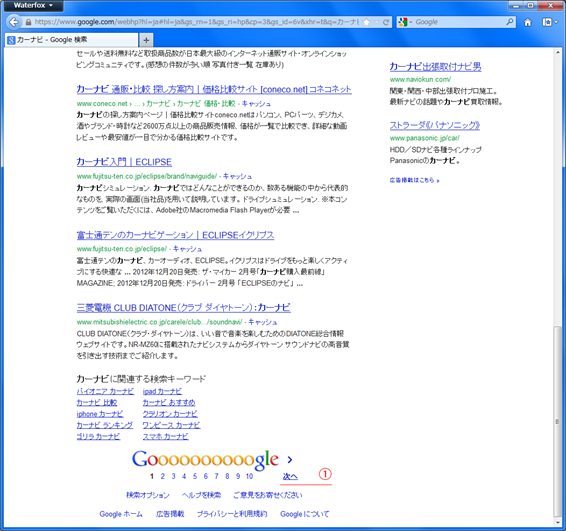Image resolution: width=566 pixels, height=531 pixels.
Task: Open the 三菱電機 CLUB DIATONE result
Action: [183, 308]
